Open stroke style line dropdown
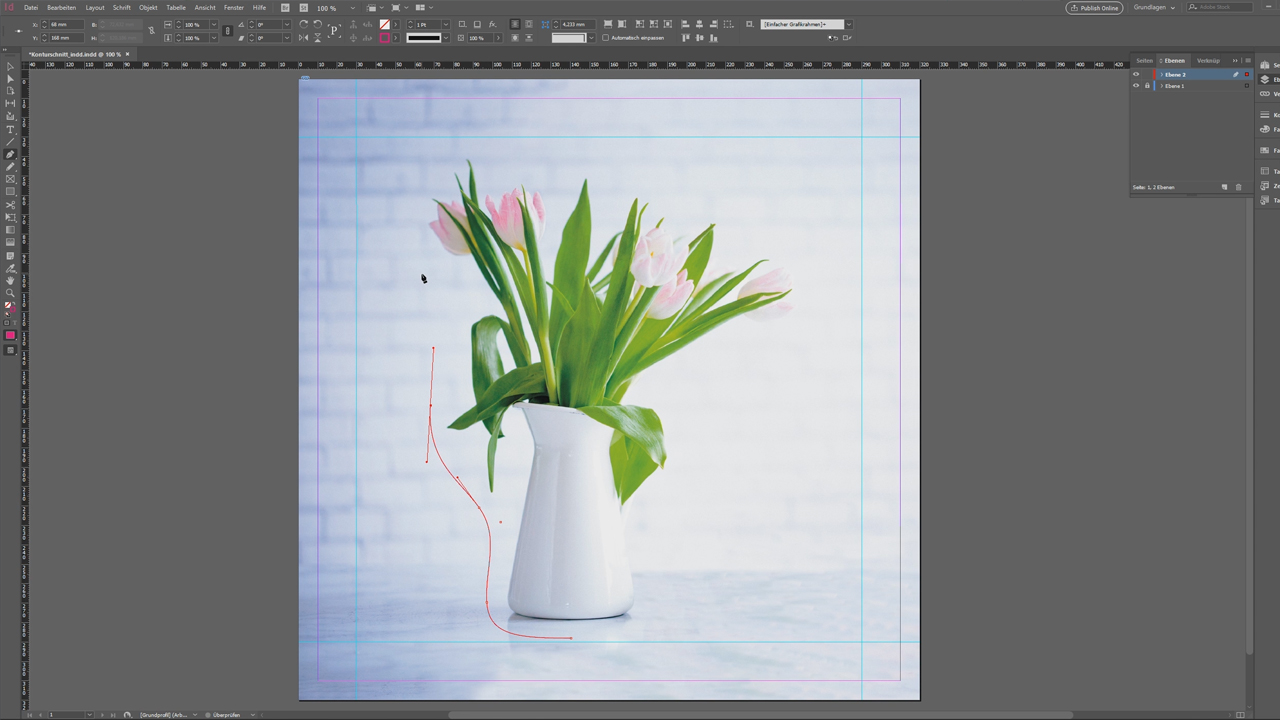Screen dimensions: 1280x720 tap(445, 38)
